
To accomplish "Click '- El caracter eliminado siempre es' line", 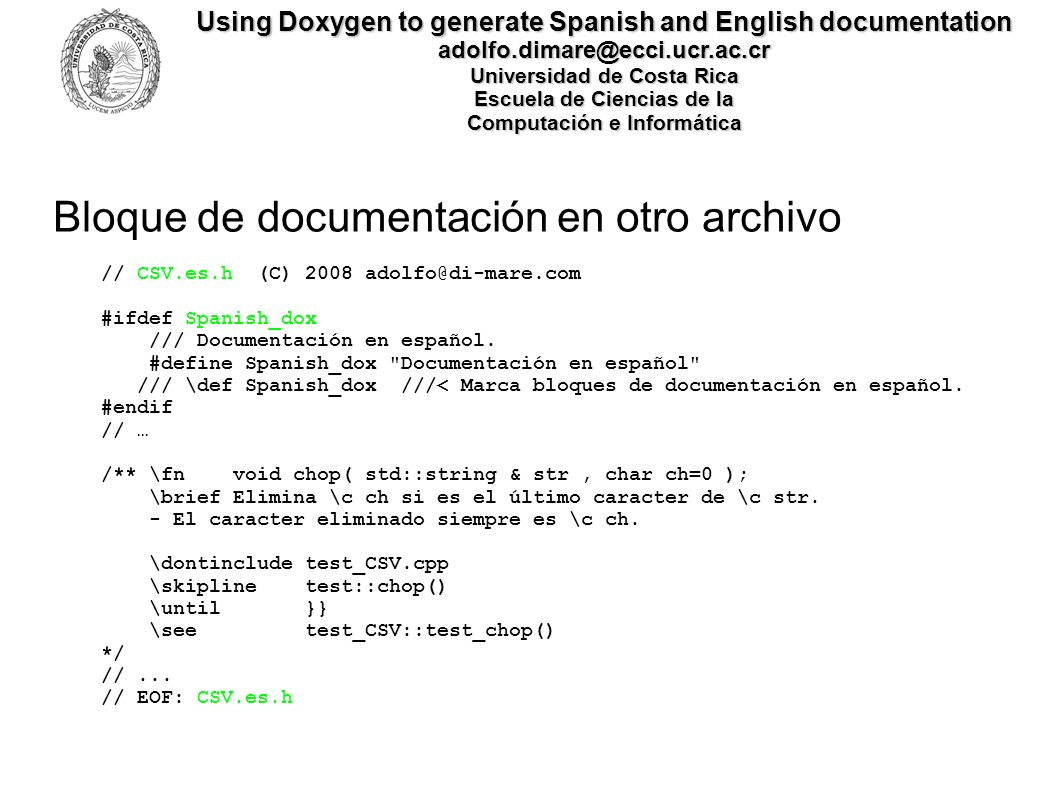I will [394, 520].
